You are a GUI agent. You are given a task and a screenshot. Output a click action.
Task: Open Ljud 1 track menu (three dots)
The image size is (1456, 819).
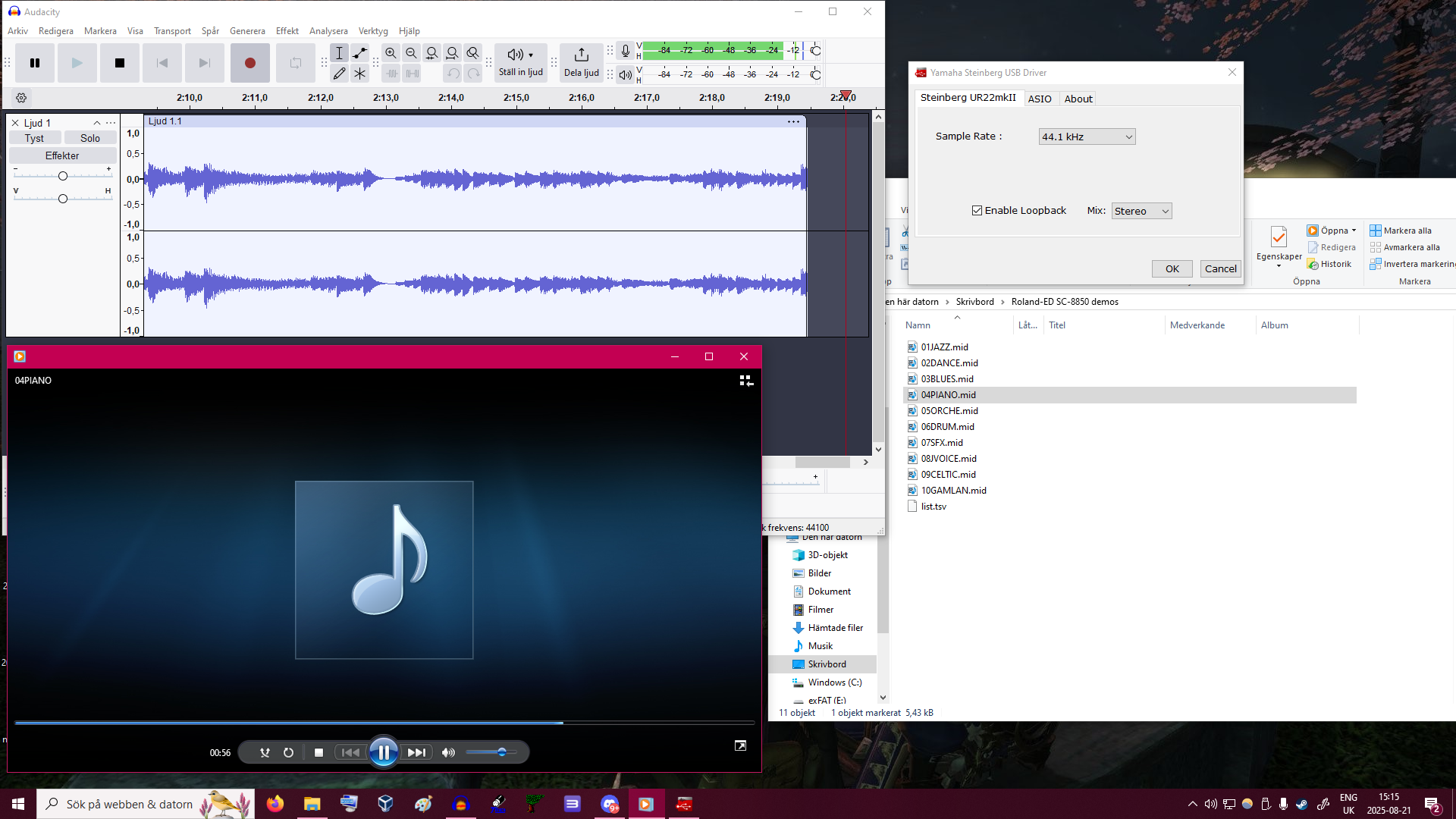pyautogui.click(x=111, y=123)
